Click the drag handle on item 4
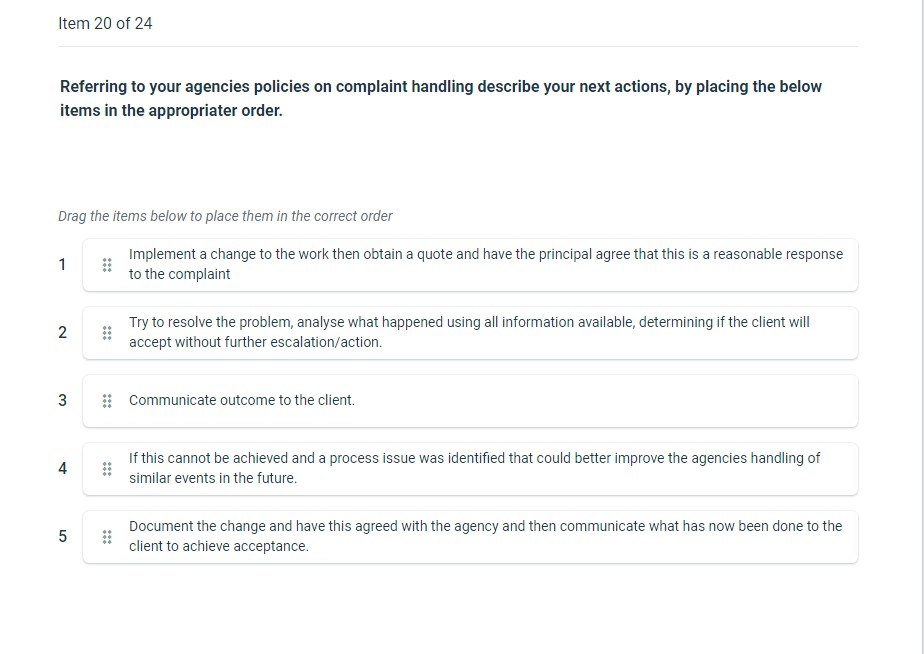 tap(106, 468)
